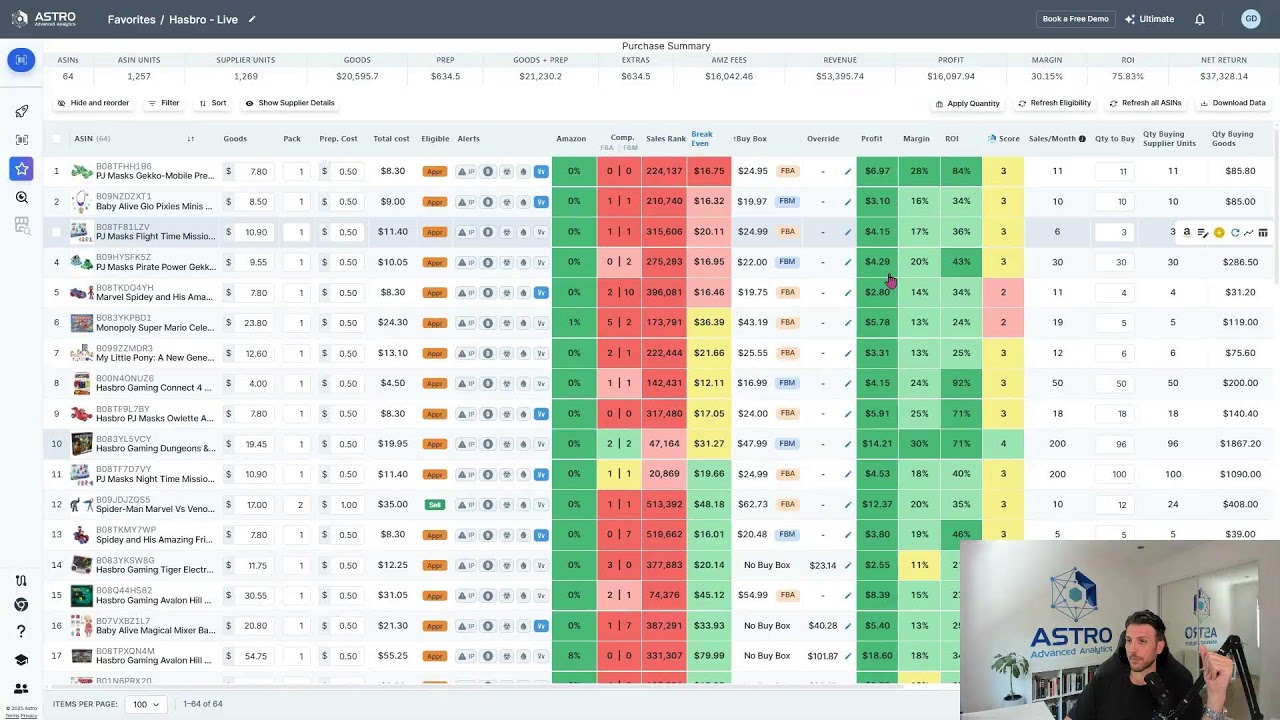Screen dimensions: 1280x720
Task: Toggle the select-all checkbox in table header
Action: point(56,139)
